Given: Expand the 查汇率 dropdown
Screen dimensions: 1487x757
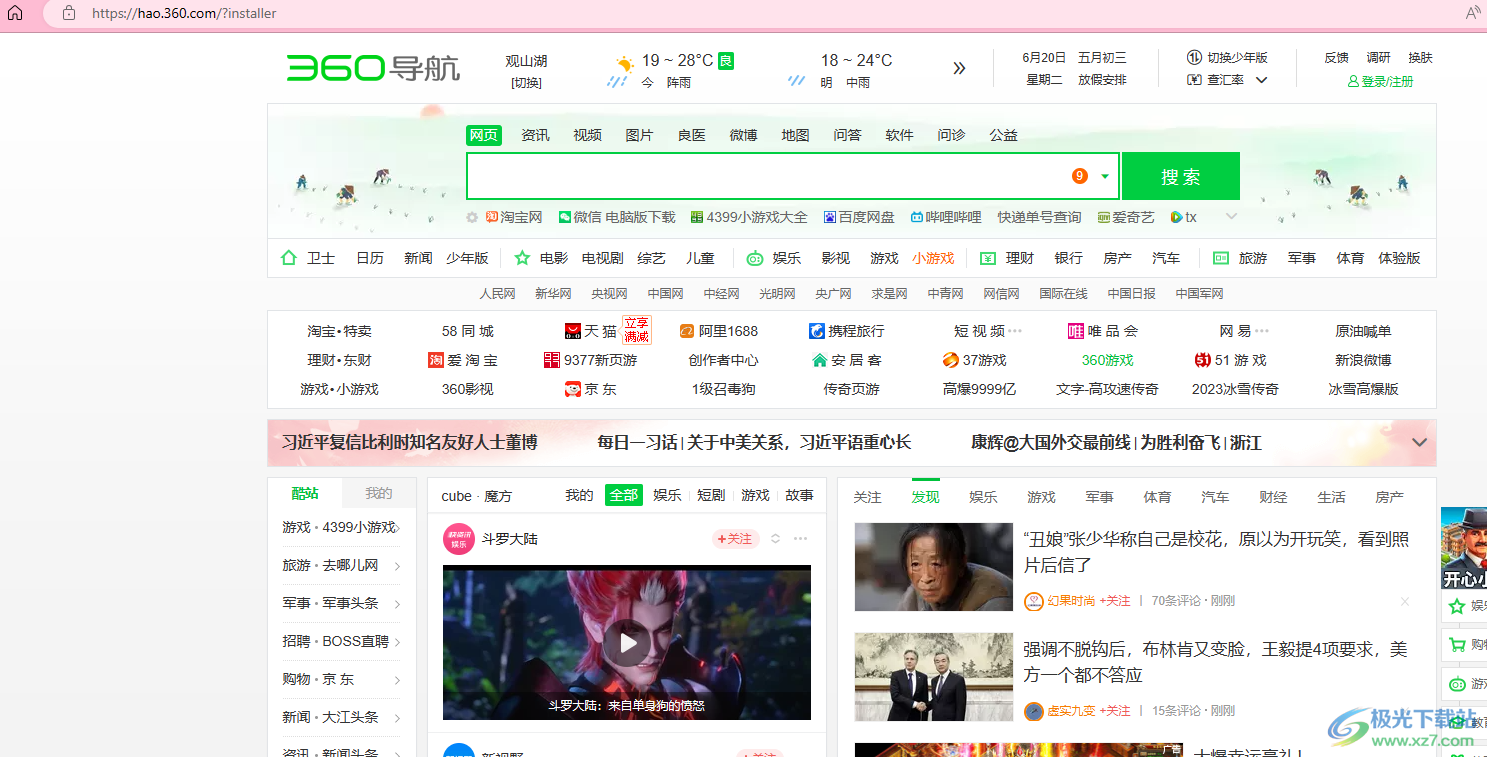Looking at the screenshot, I should click(1261, 80).
